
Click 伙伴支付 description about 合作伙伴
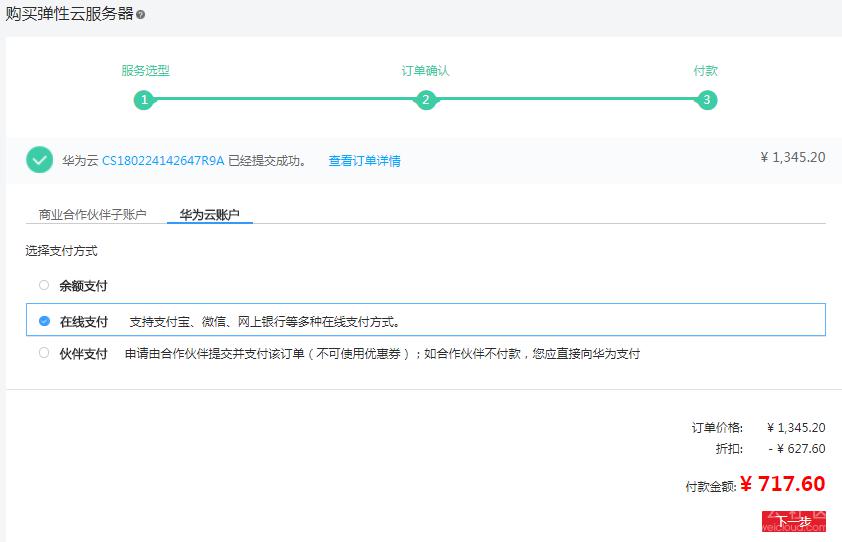[382, 353]
